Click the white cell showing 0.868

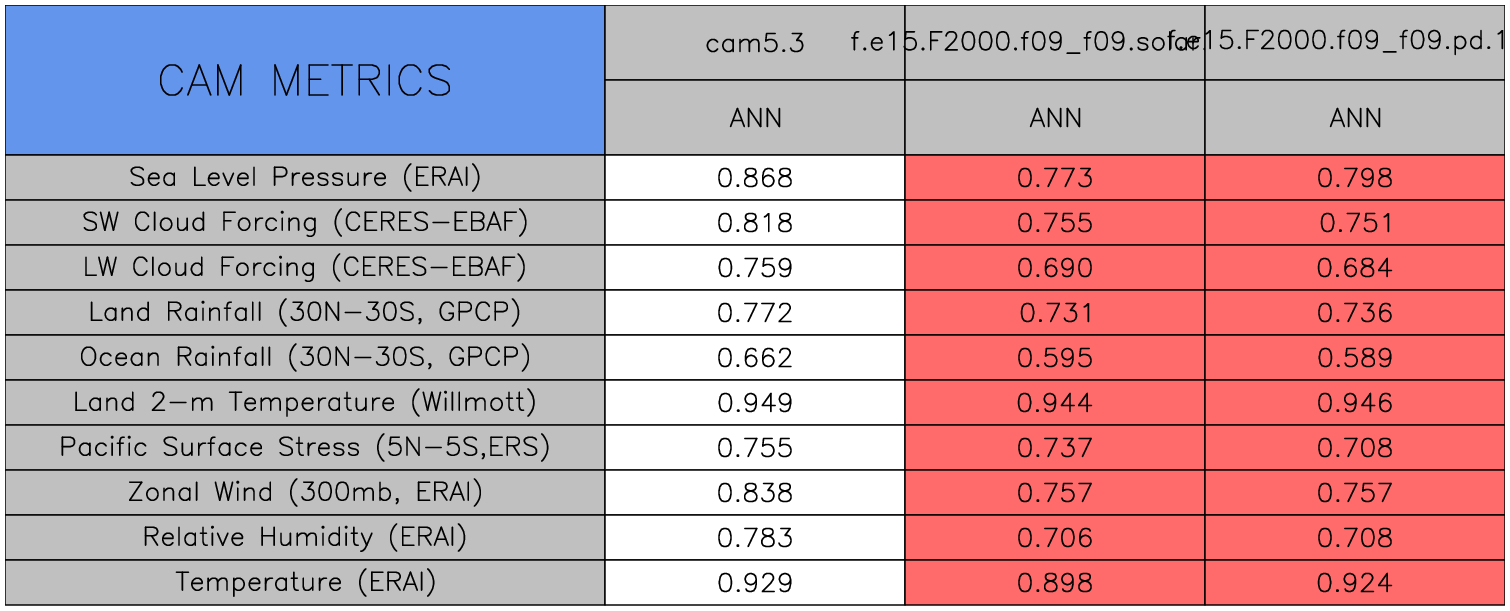coord(755,178)
